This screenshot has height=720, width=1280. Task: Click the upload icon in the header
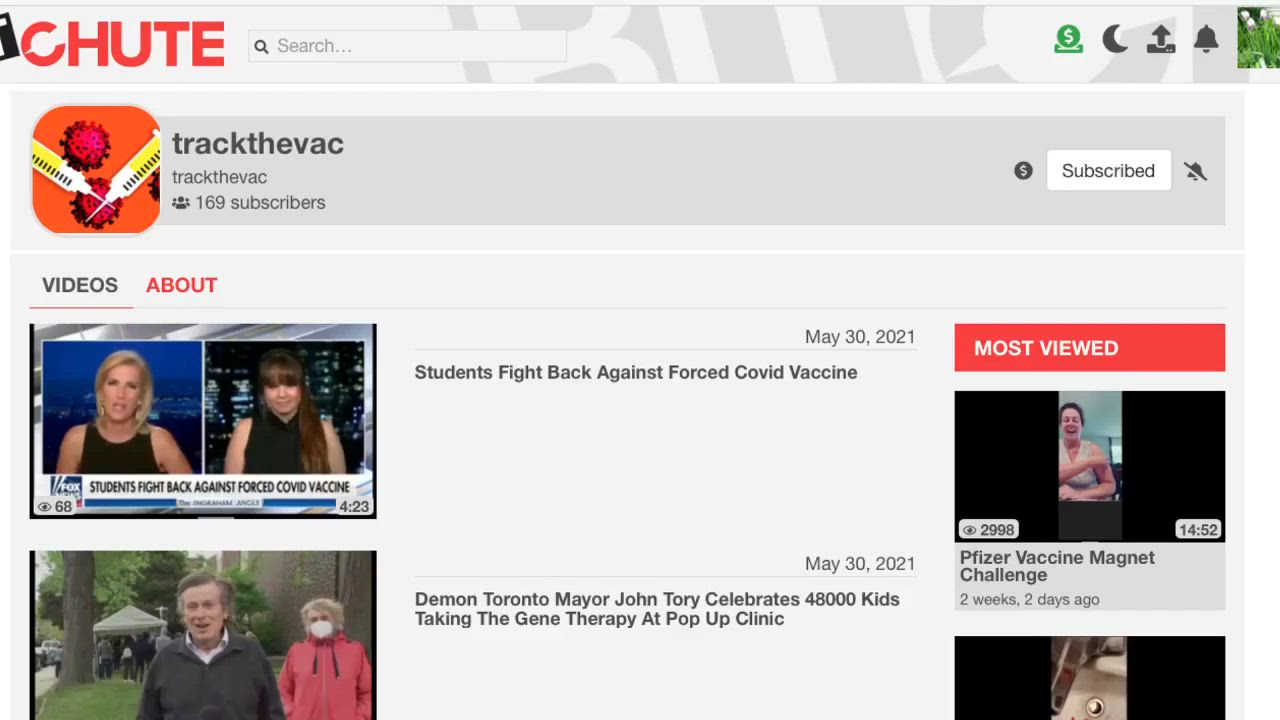point(1160,39)
